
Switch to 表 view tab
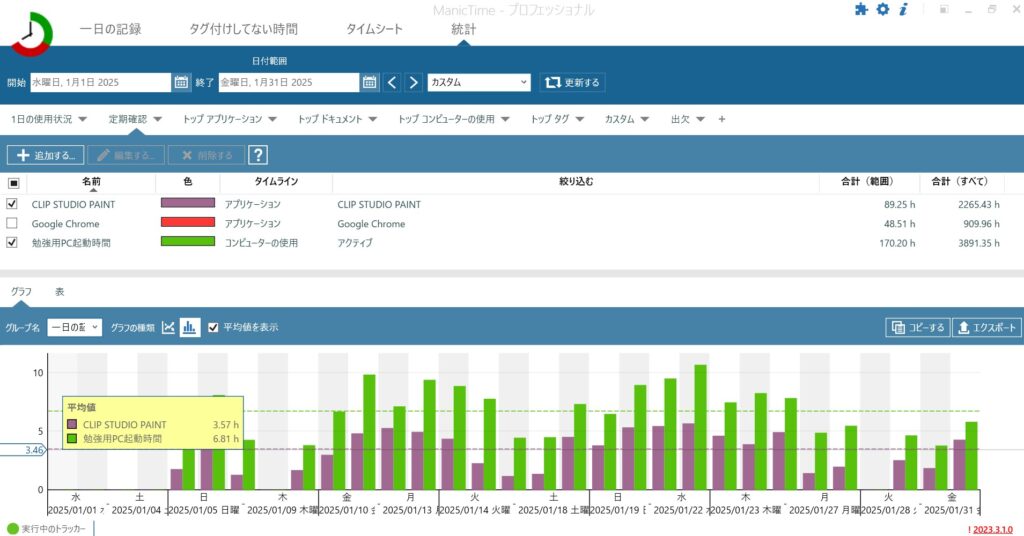click(59, 292)
